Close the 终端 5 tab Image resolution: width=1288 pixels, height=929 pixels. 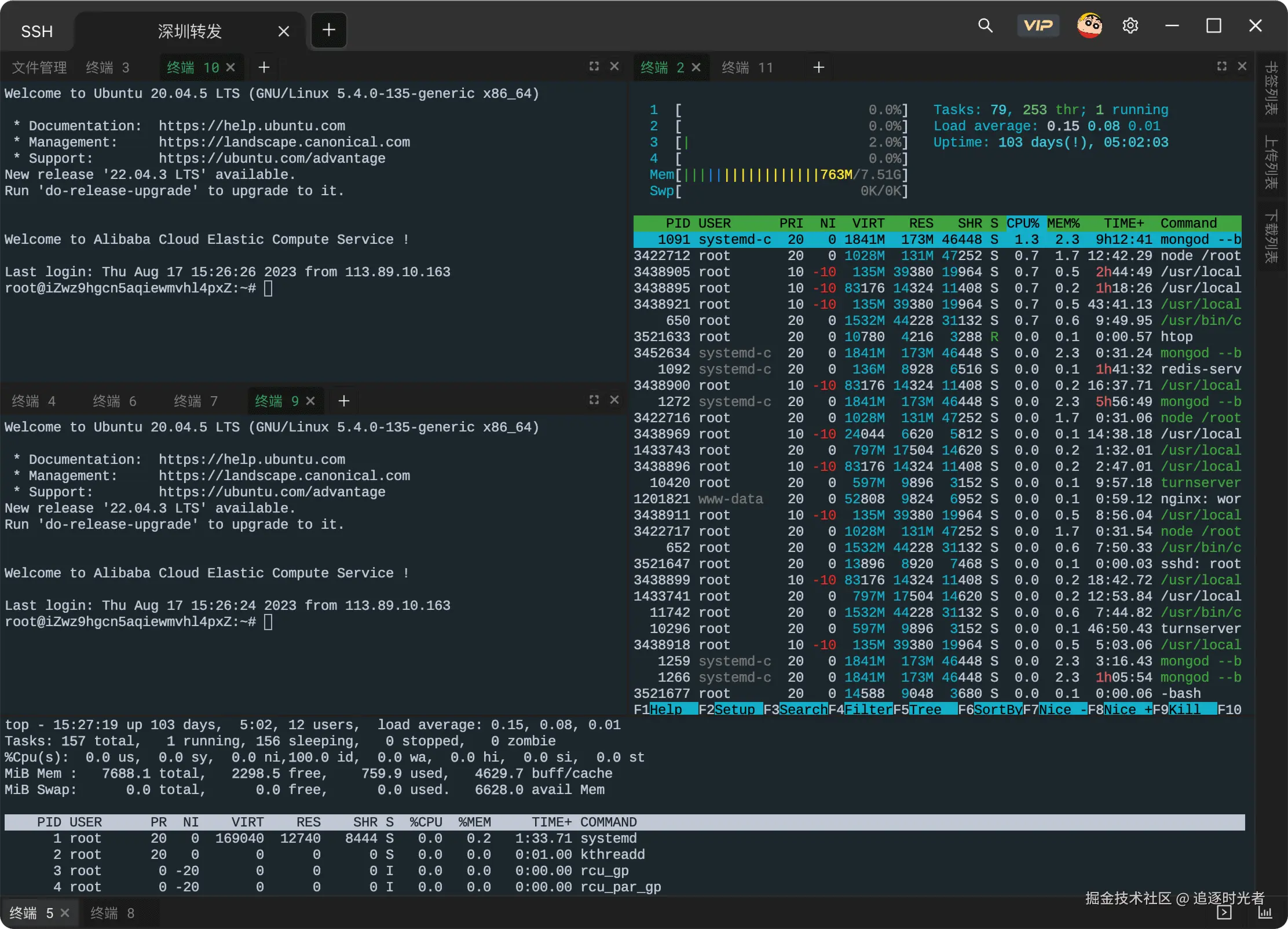click(65, 913)
